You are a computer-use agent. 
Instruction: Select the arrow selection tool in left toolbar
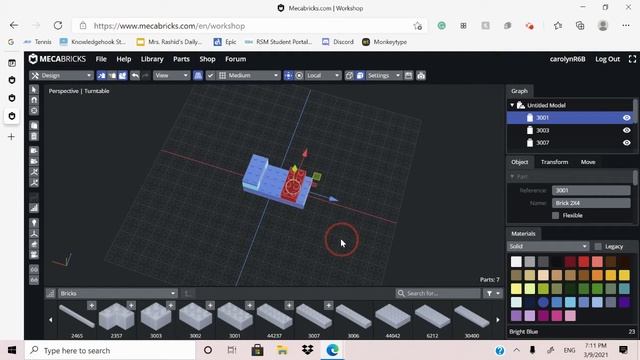[34, 89]
